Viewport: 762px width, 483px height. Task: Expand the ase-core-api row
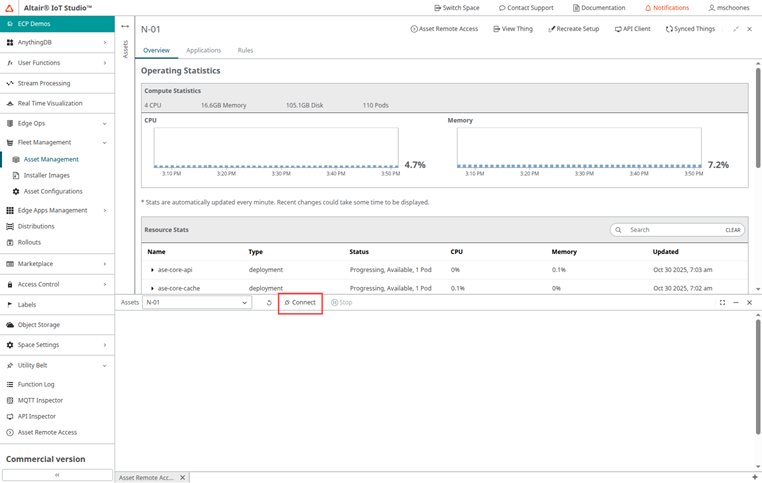tap(152, 270)
